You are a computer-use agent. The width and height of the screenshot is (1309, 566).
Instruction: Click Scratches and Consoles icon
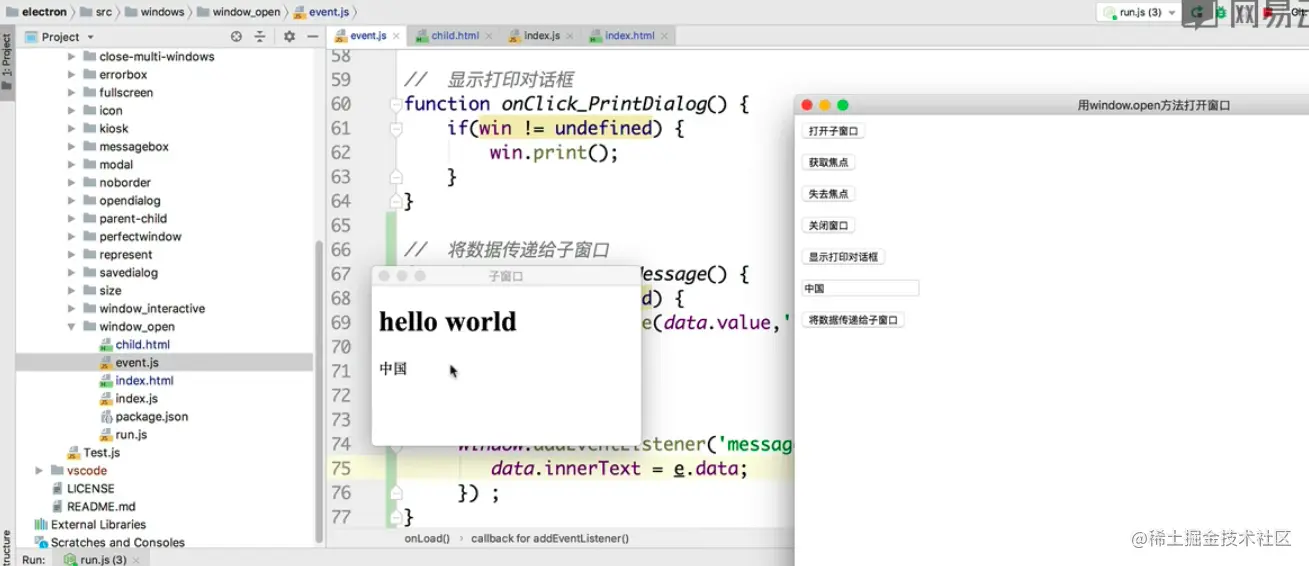41,543
